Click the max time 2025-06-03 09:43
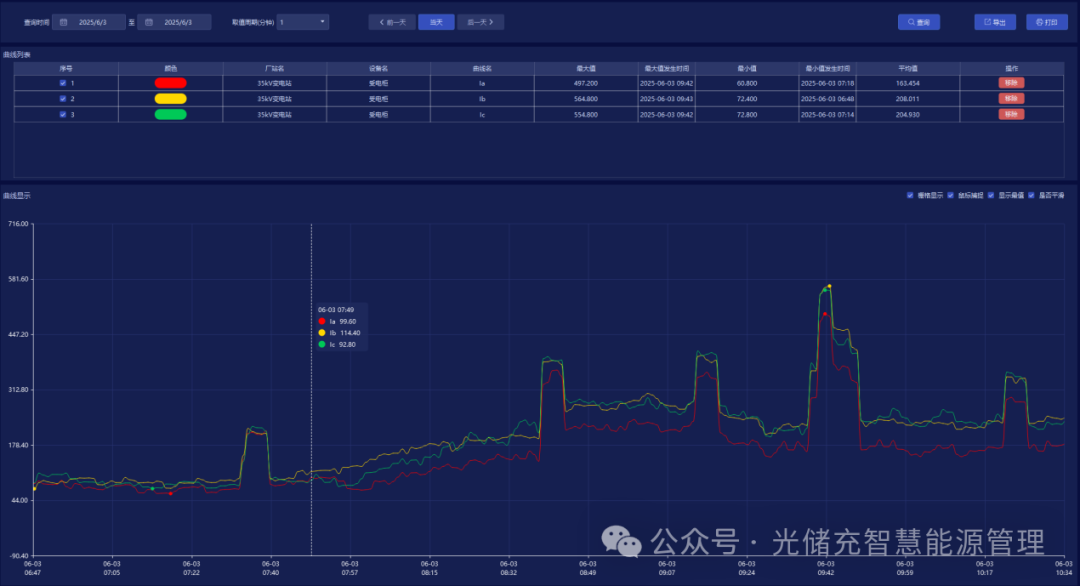Viewport: 1080px width, 586px height. click(x=667, y=98)
